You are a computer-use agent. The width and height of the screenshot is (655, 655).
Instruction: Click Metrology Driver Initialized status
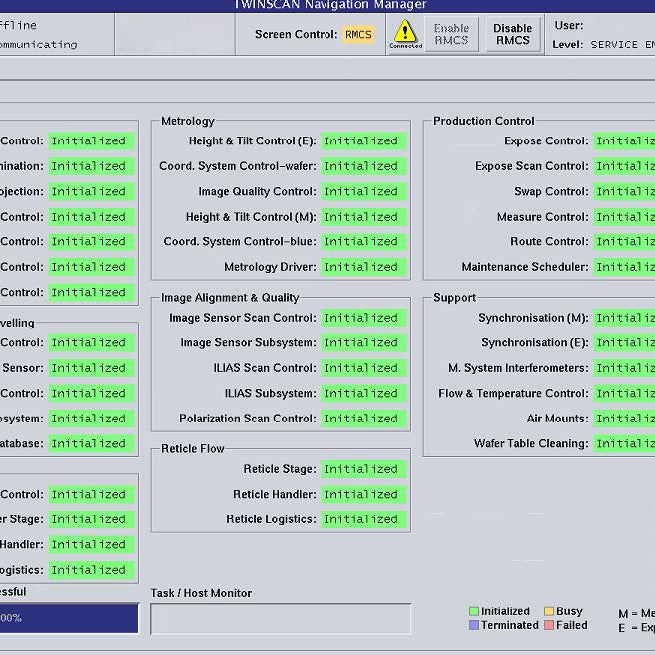click(363, 267)
